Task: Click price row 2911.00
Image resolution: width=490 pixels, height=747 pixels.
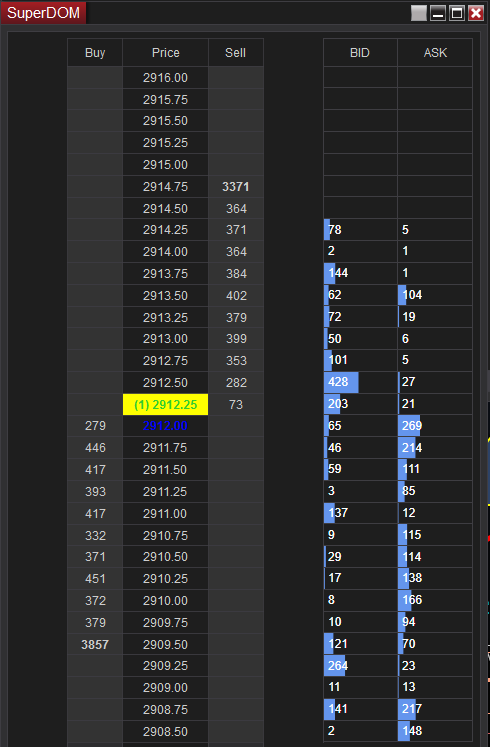Action: [166, 514]
